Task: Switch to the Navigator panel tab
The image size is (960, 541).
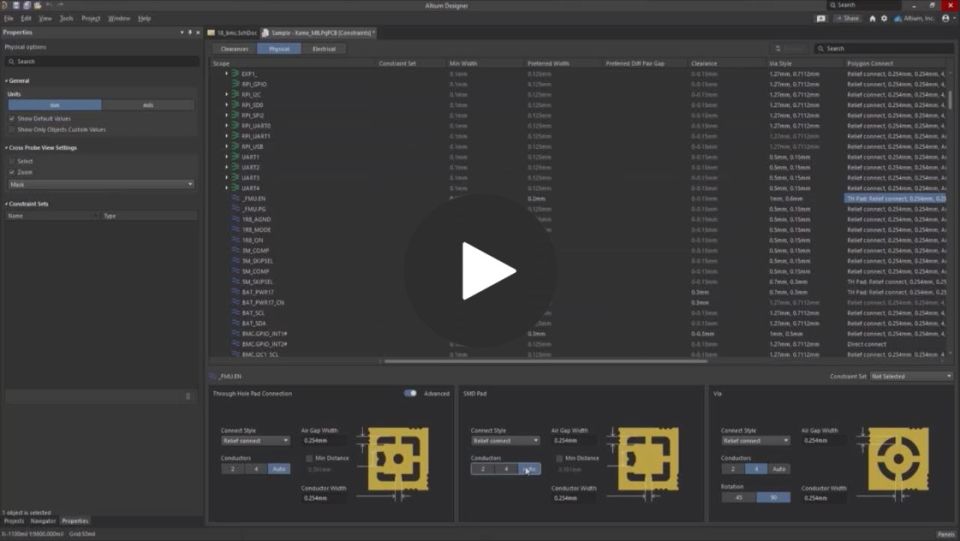Action: pyautogui.click(x=43, y=521)
